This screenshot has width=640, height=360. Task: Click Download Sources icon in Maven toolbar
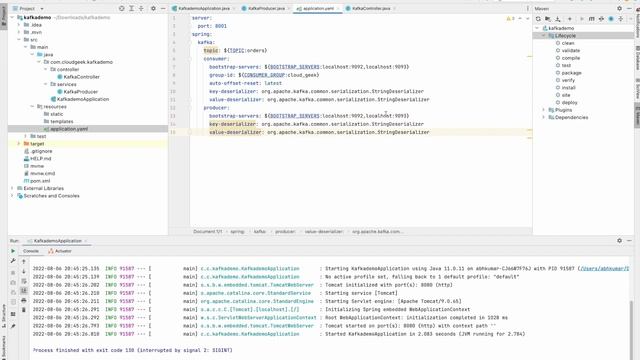click(558, 19)
